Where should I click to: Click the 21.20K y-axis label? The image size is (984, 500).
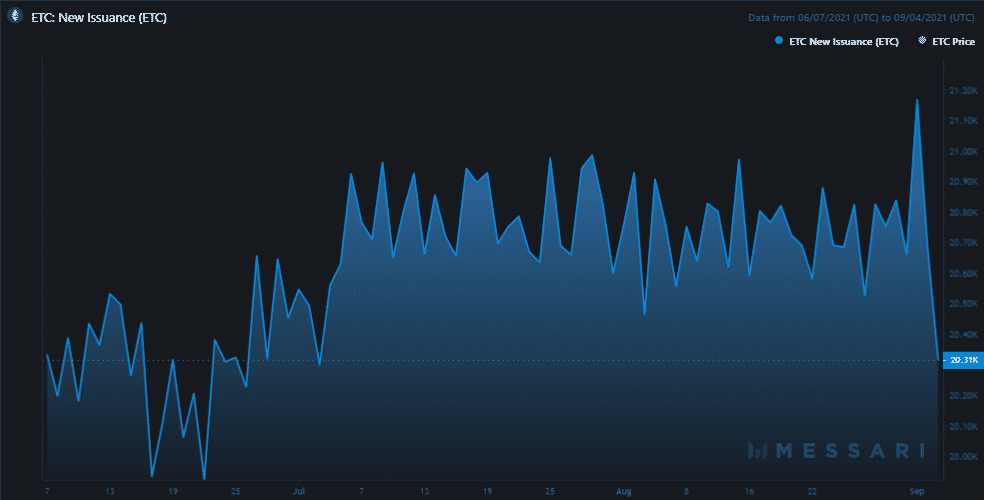[962, 91]
